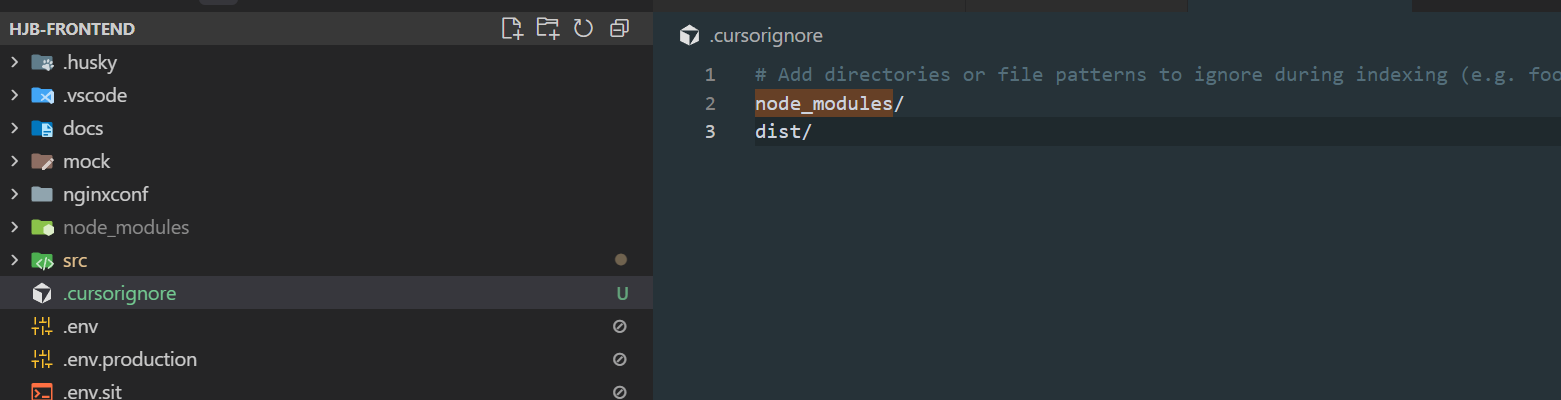Image resolution: width=1561 pixels, height=400 pixels.
Task: Open the docs folder
Action: pos(83,129)
